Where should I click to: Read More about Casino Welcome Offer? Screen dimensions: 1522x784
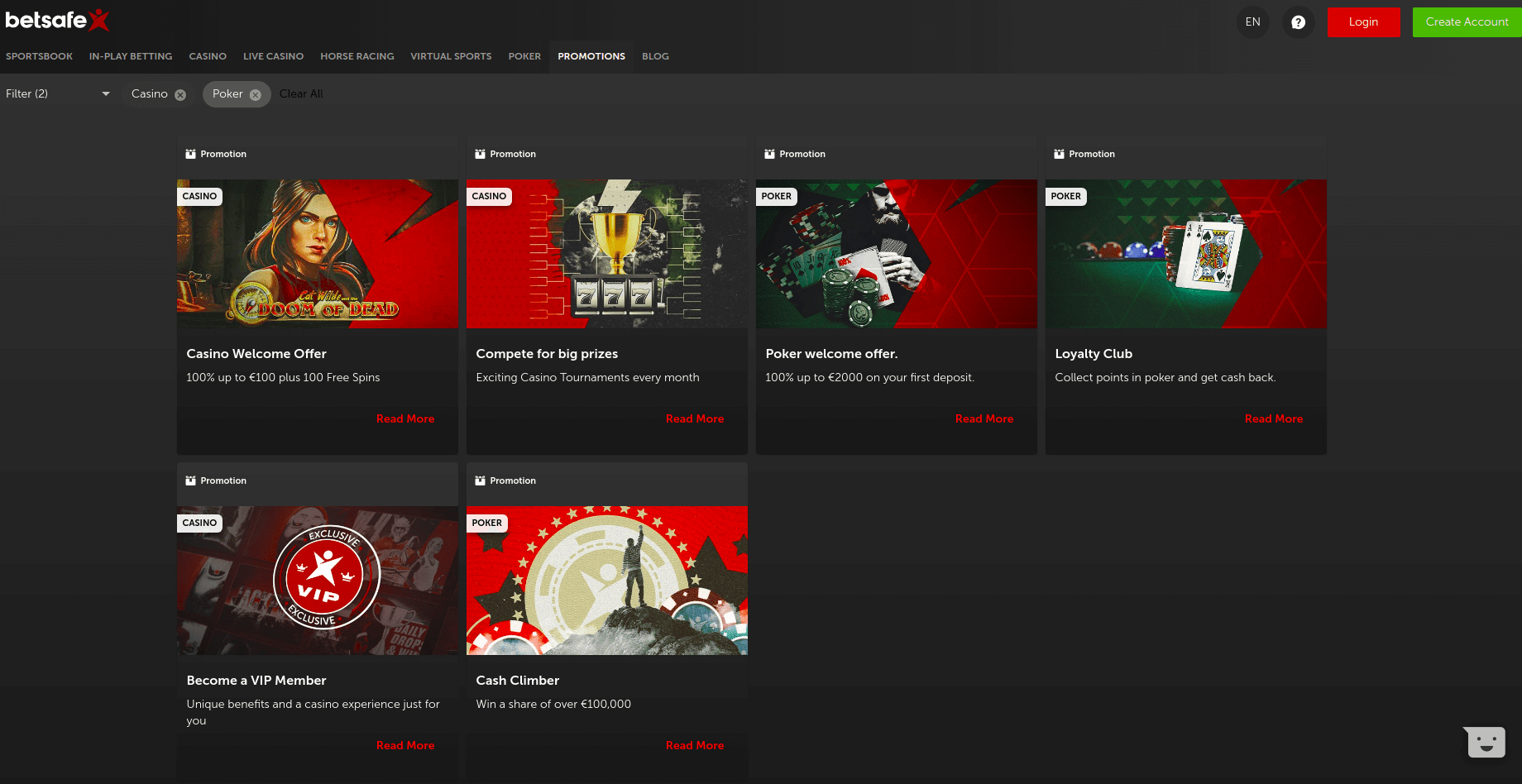pos(405,419)
